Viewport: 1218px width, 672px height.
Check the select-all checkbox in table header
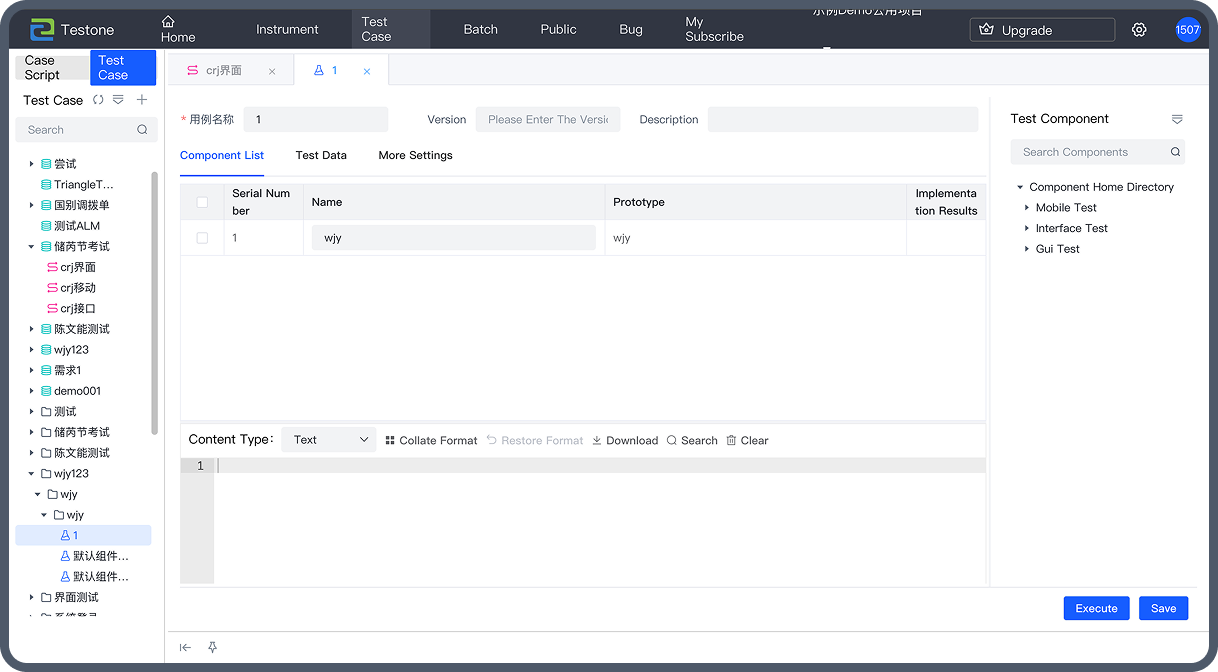point(202,202)
